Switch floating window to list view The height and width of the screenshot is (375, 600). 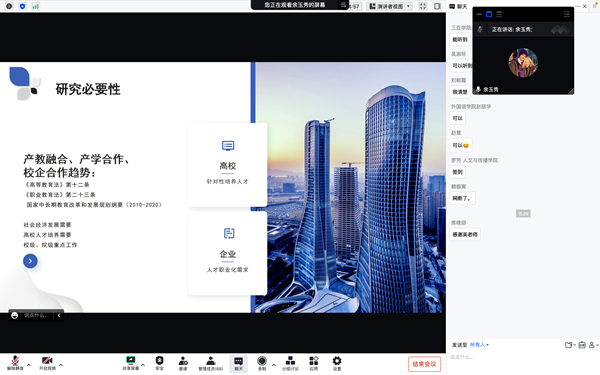[x=499, y=14]
